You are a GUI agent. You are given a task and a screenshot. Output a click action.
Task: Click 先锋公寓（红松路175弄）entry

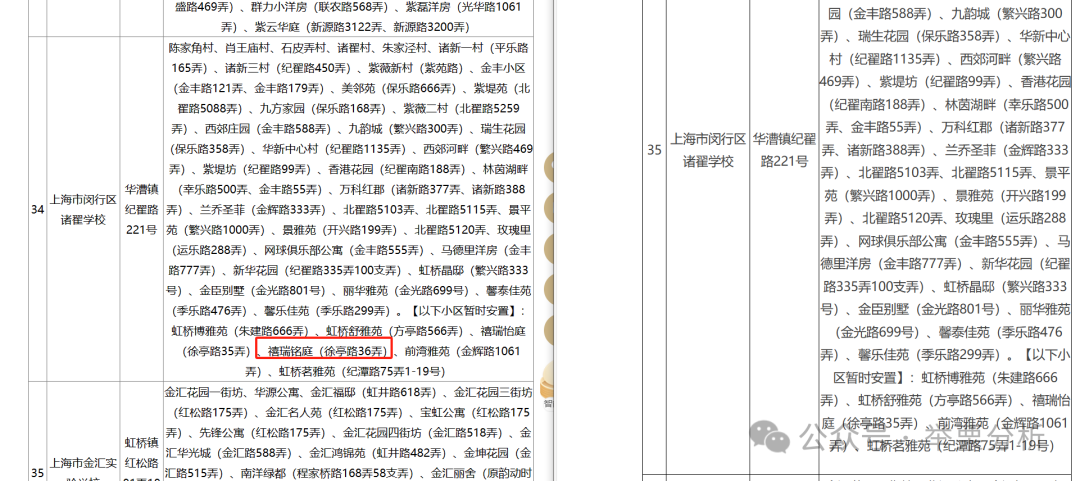(x=263, y=432)
